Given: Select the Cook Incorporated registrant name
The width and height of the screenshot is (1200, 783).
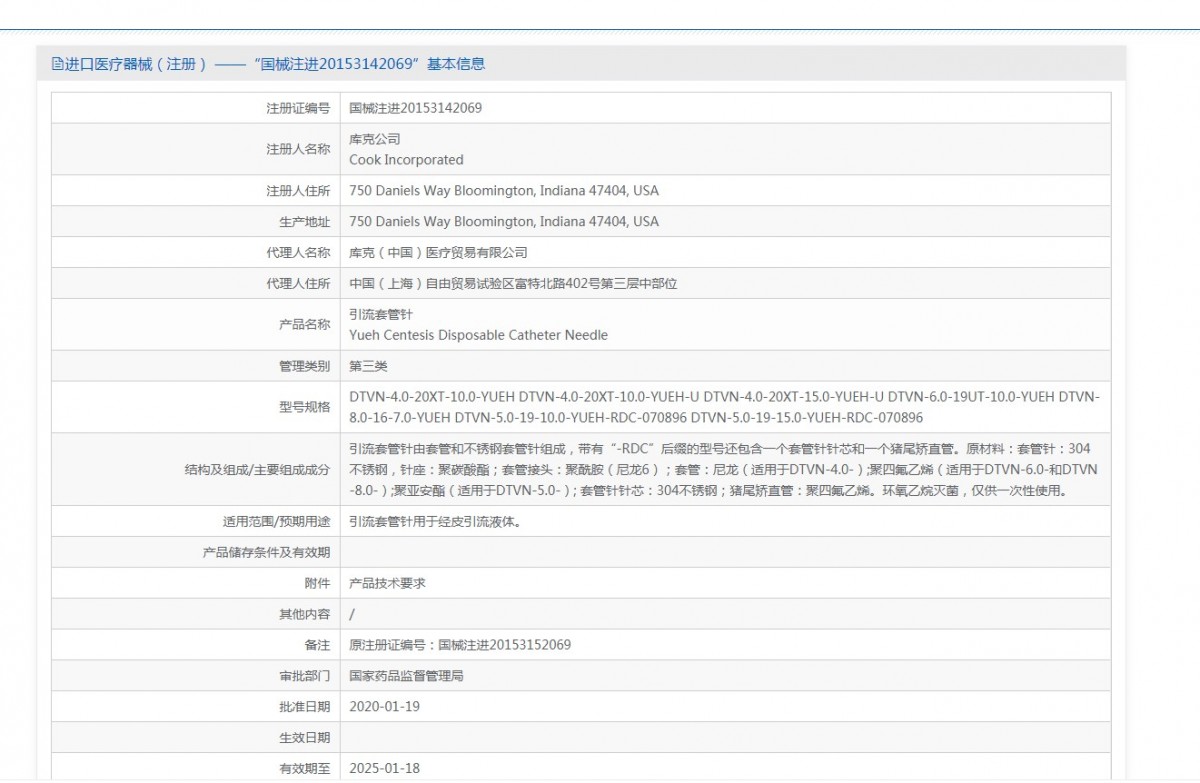Looking at the screenshot, I should (x=406, y=160).
